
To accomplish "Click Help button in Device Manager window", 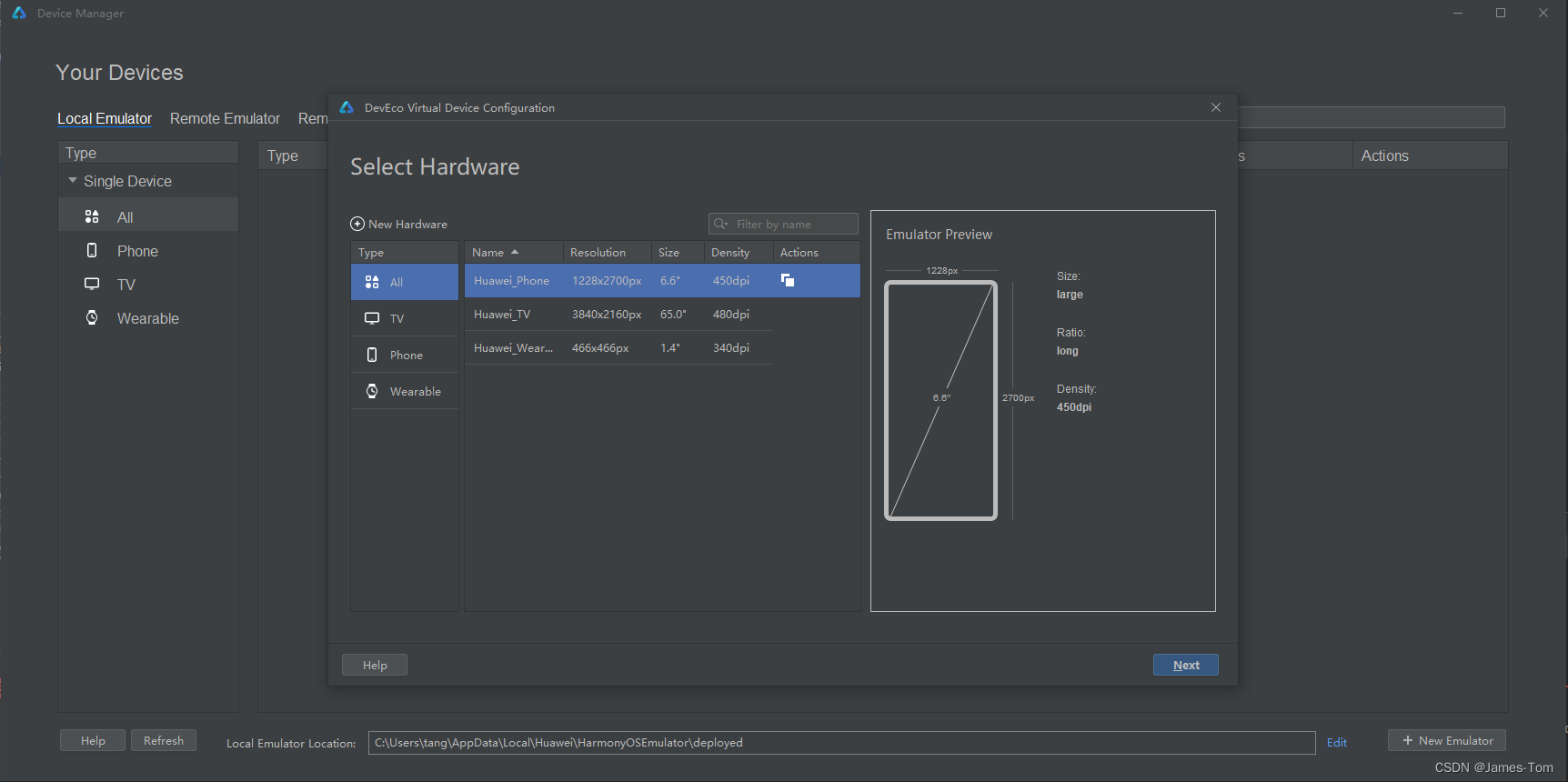I will [x=93, y=740].
